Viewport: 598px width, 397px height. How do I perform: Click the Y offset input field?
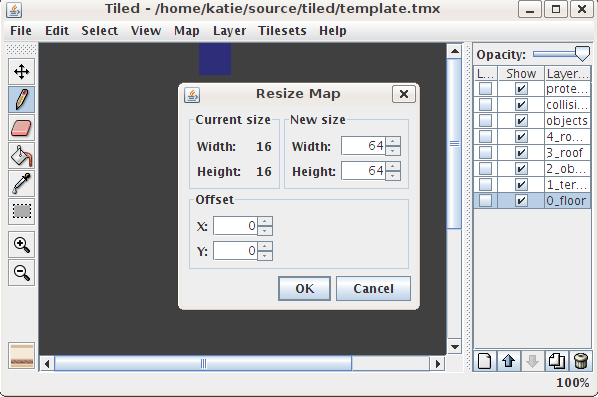point(236,251)
